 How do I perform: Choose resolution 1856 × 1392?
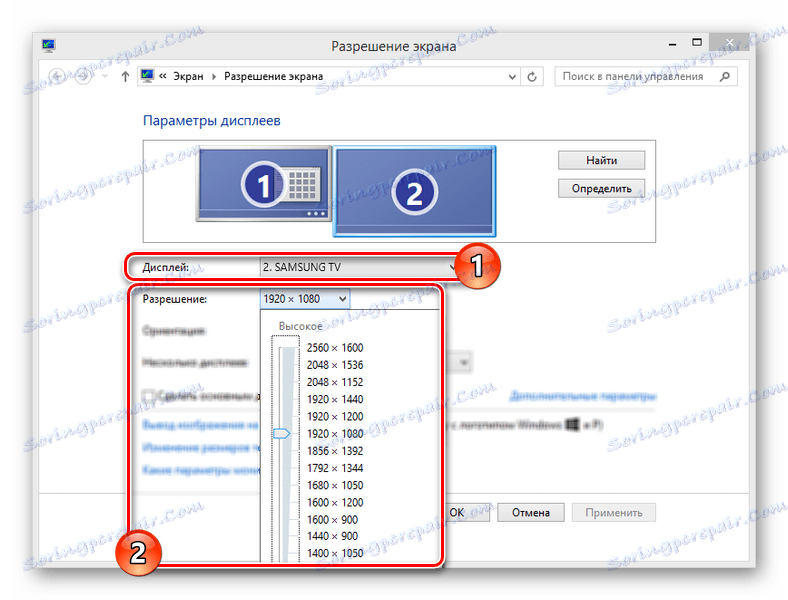pos(335,451)
